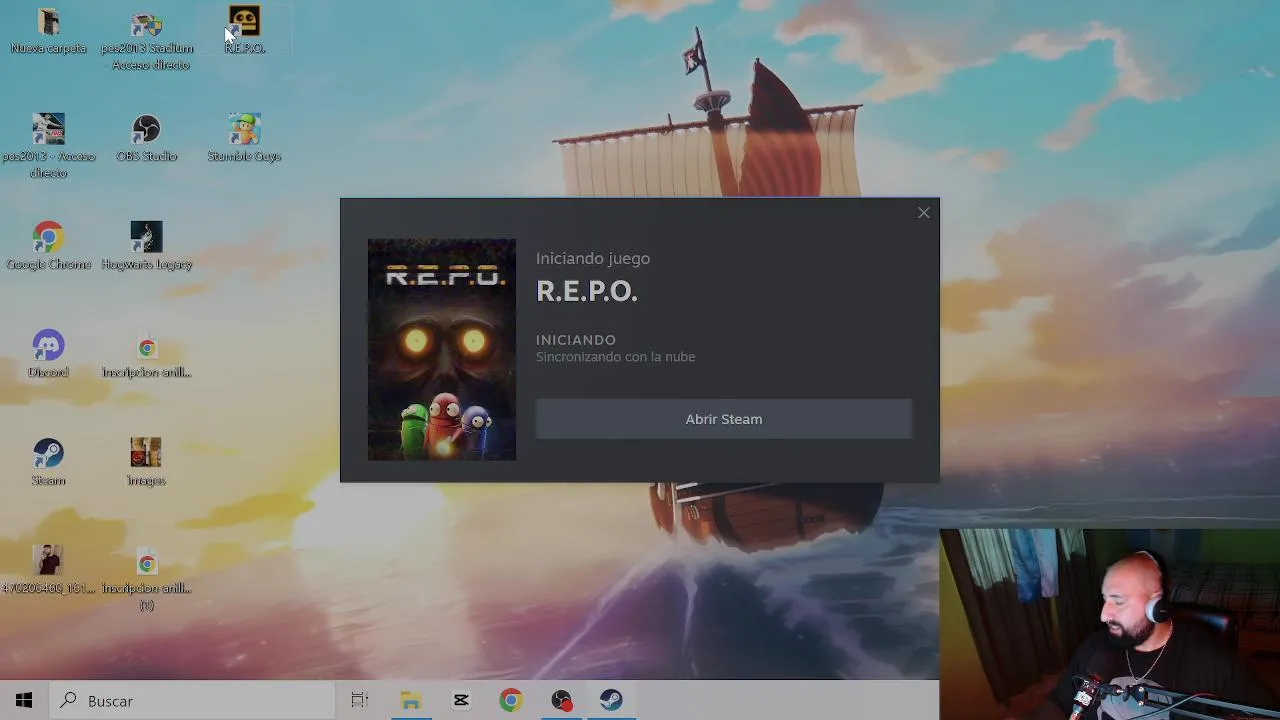Image resolution: width=1280 pixels, height=720 pixels.
Task: Select the 470208460 image file icon
Action: [x=48, y=570]
